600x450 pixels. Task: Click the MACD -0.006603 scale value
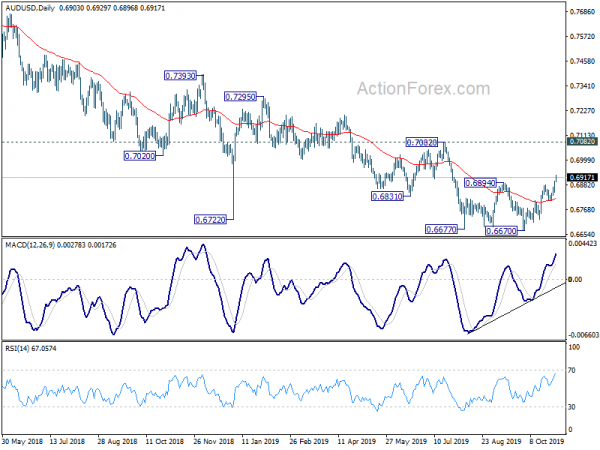583,335
